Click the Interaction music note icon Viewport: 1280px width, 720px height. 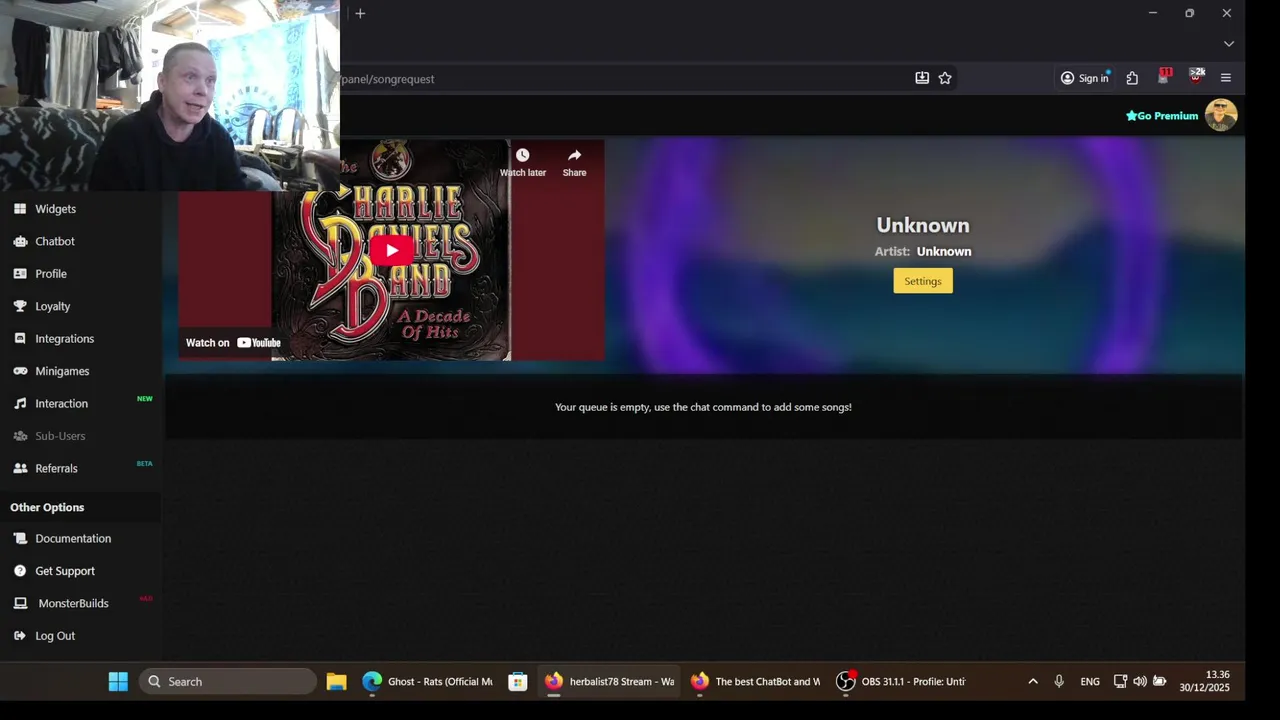click(x=20, y=404)
